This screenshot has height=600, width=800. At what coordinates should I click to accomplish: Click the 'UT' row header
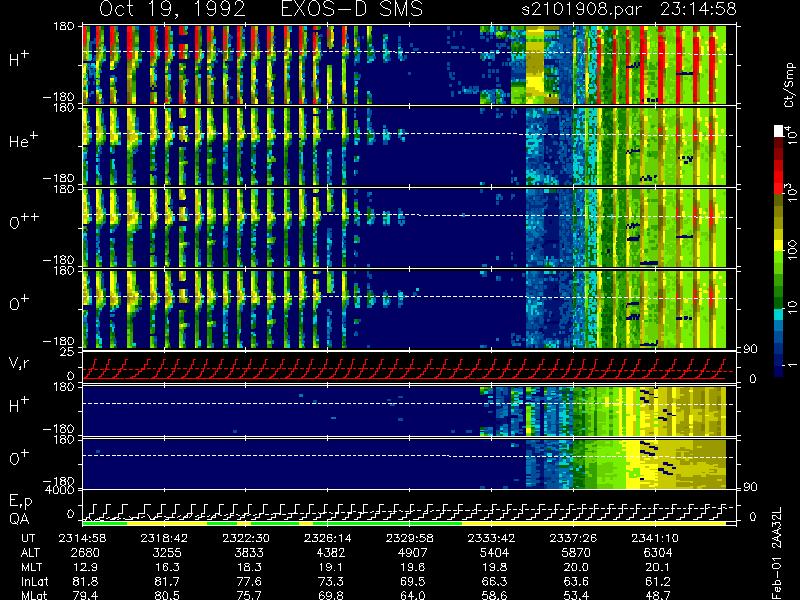pos(29,538)
